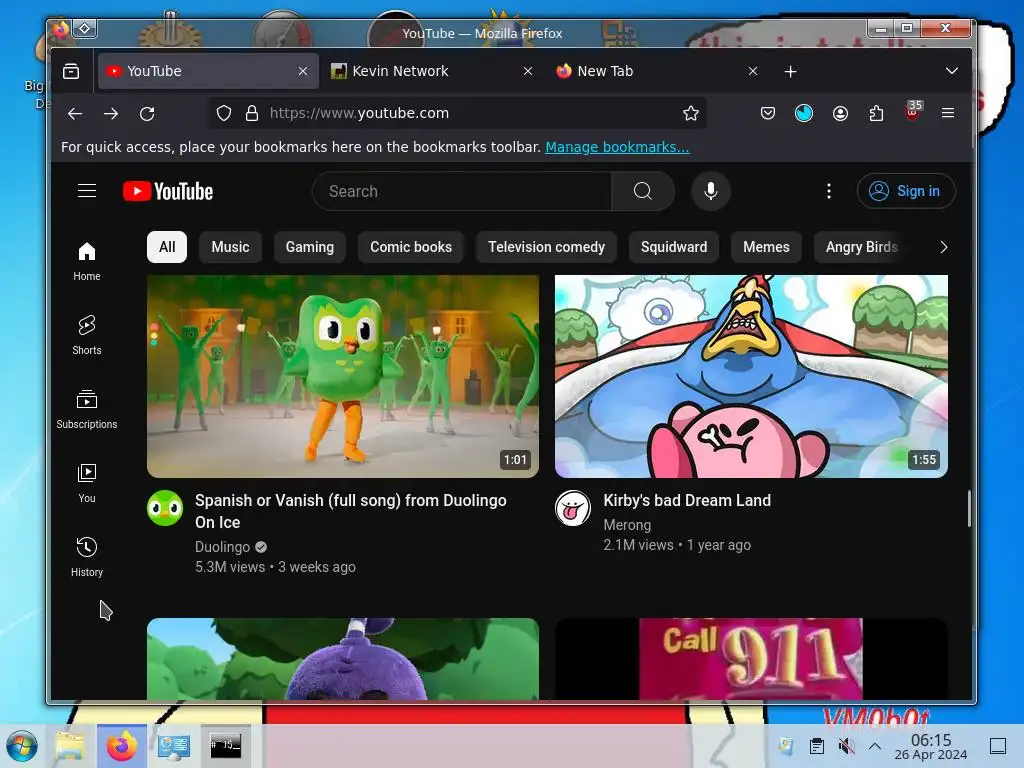Open the YouTube guide hamburger menu
Image resolution: width=1024 pixels, height=768 pixels.
coord(87,191)
